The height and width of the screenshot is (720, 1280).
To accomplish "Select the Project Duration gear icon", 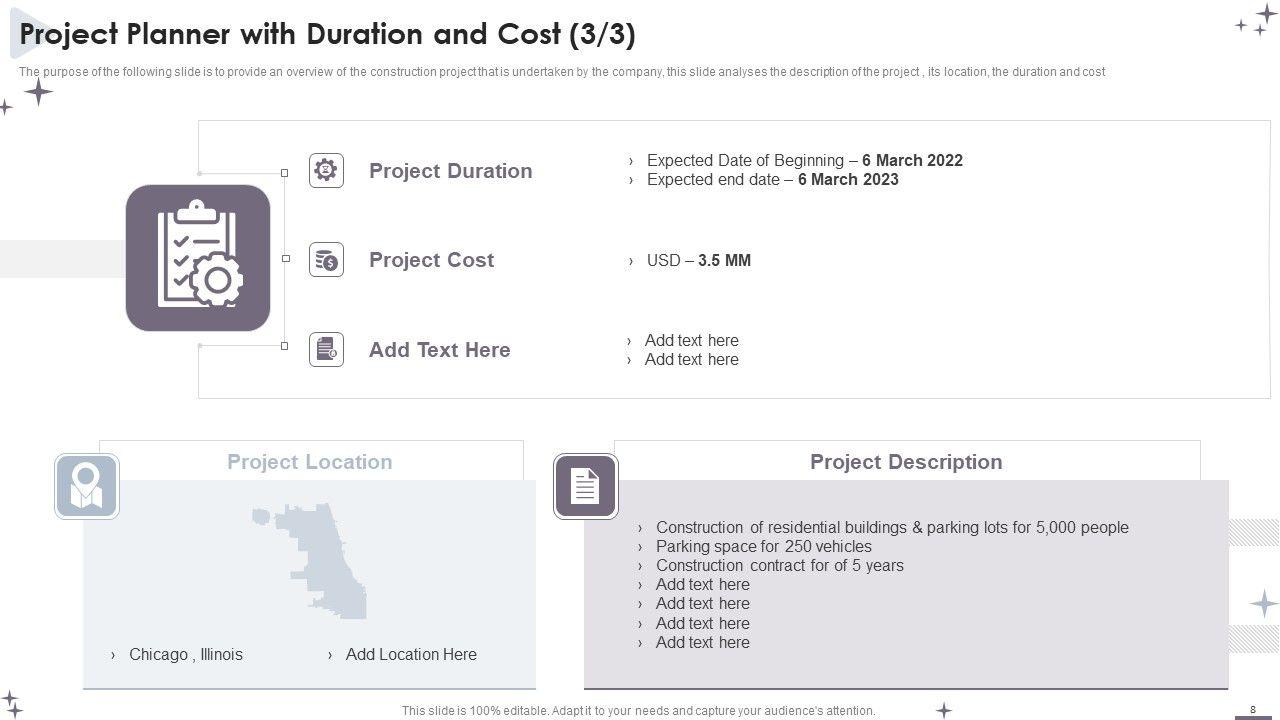I will click(326, 170).
